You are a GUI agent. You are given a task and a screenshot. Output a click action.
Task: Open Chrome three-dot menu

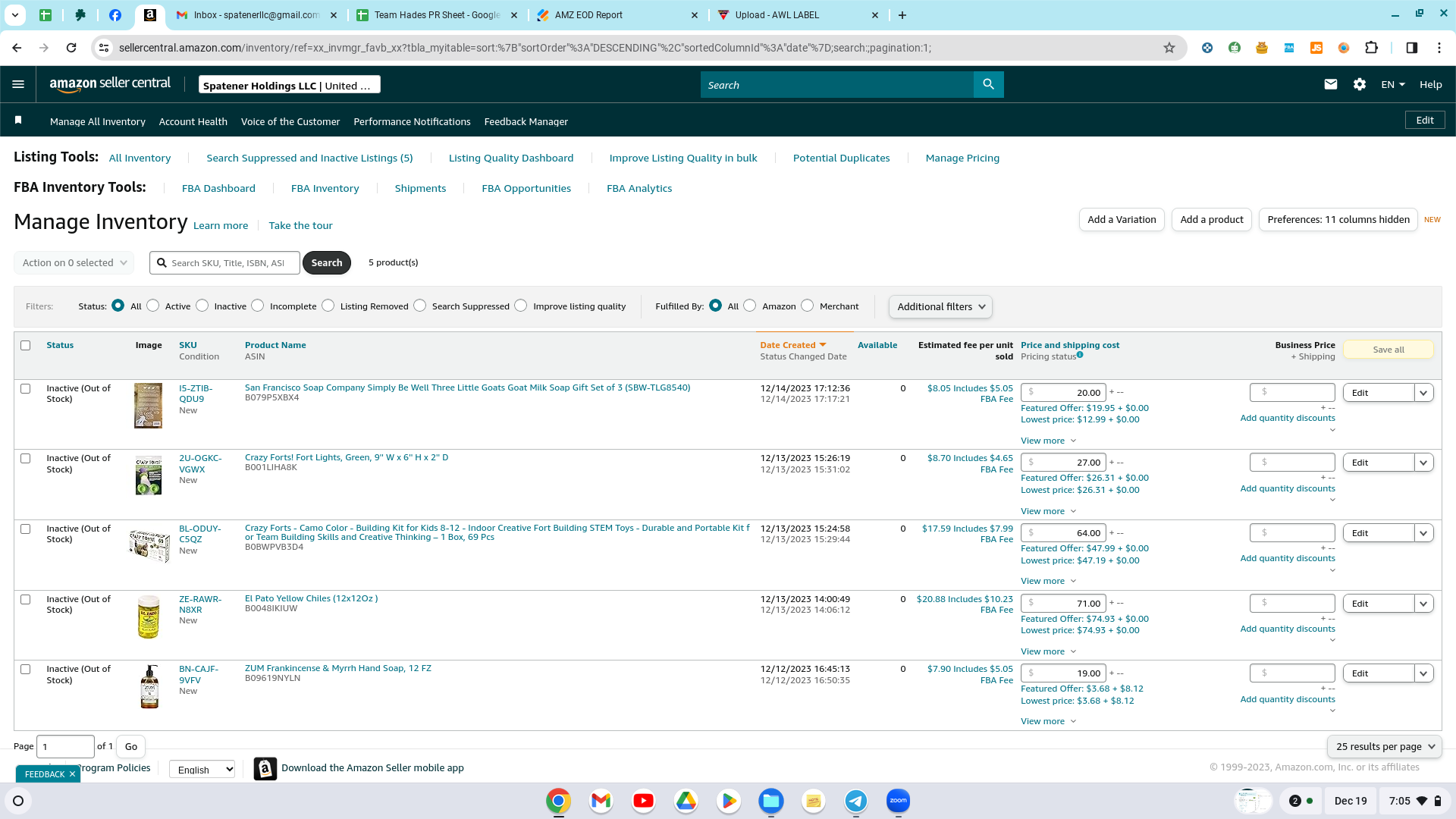pyautogui.click(x=1439, y=48)
